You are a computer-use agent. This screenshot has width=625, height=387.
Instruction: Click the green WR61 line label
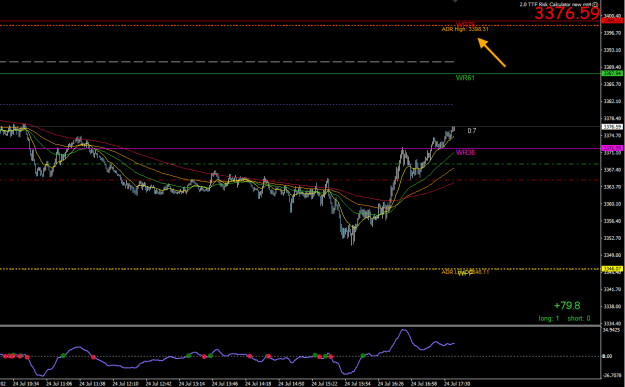tap(465, 78)
